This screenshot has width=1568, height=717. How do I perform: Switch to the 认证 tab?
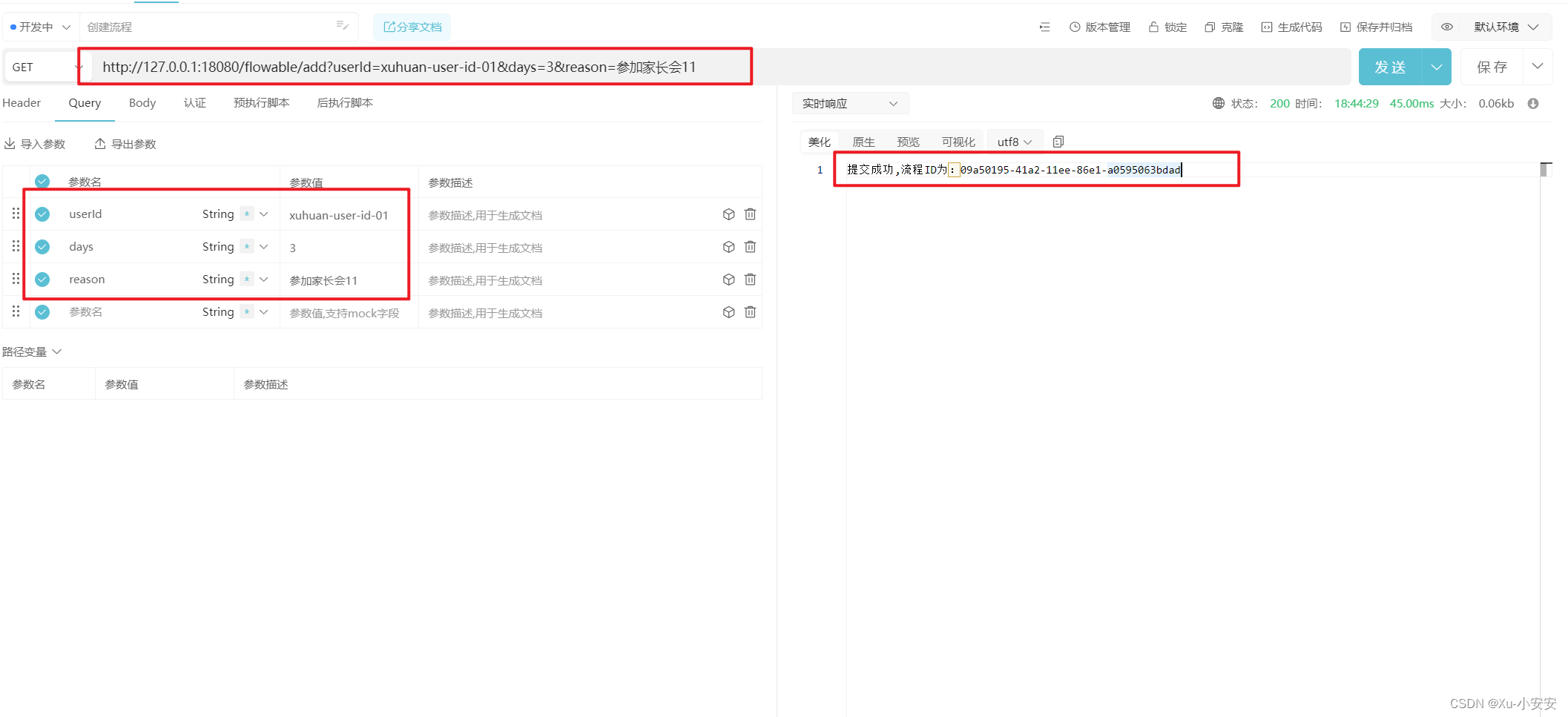(x=195, y=103)
